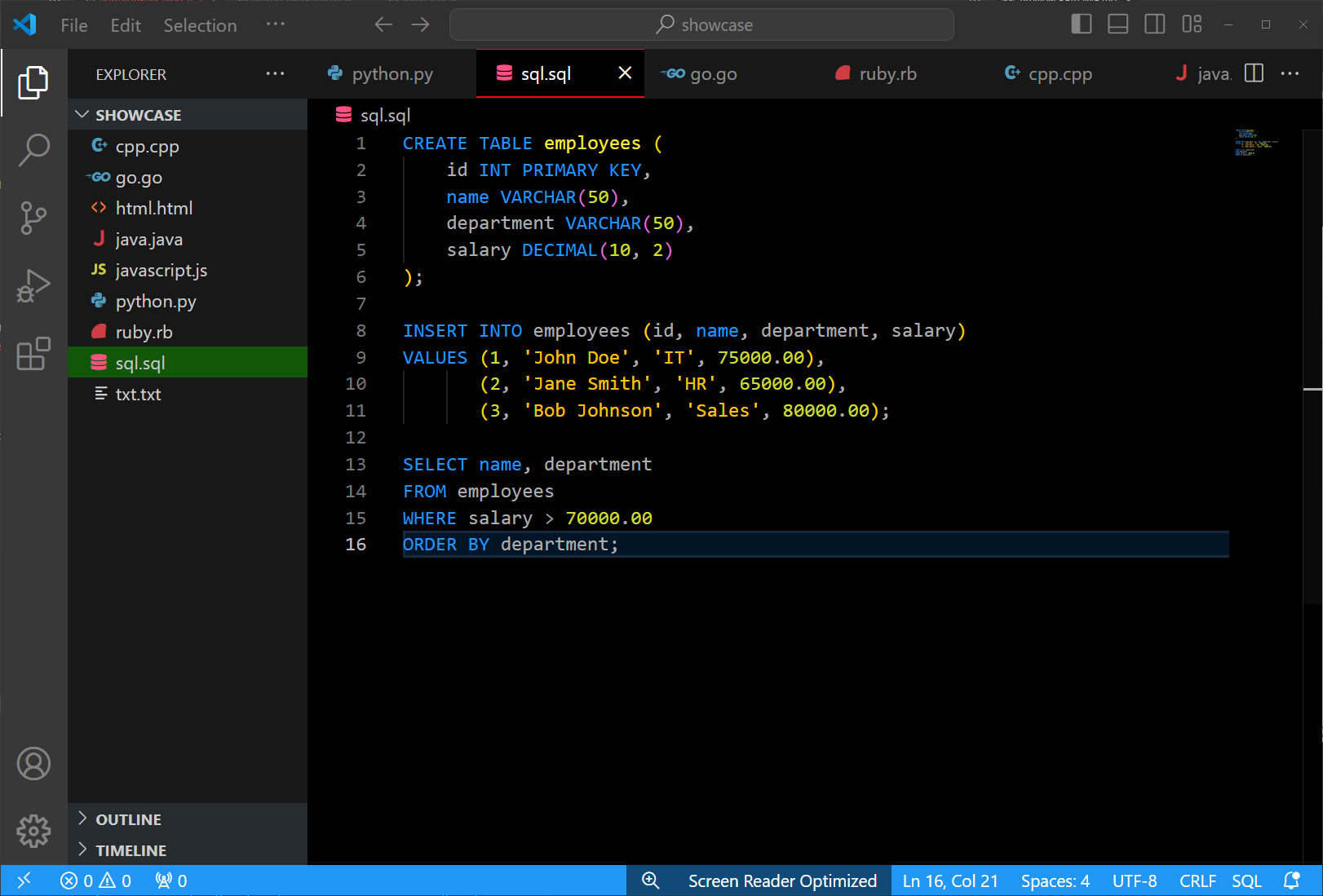Go to line via Ln 16, Col 21

(x=950, y=881)
